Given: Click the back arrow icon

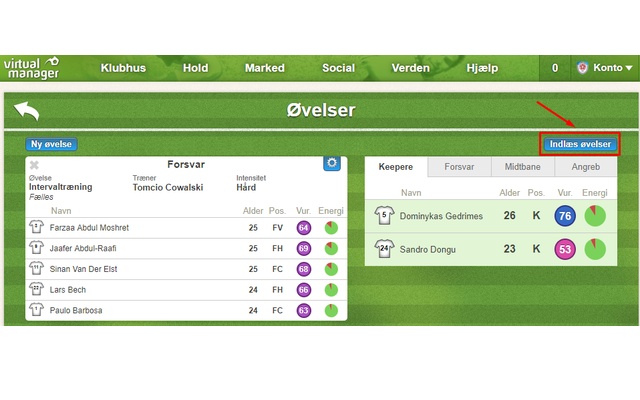Looking at the screenshot, I should pos(27,111).
